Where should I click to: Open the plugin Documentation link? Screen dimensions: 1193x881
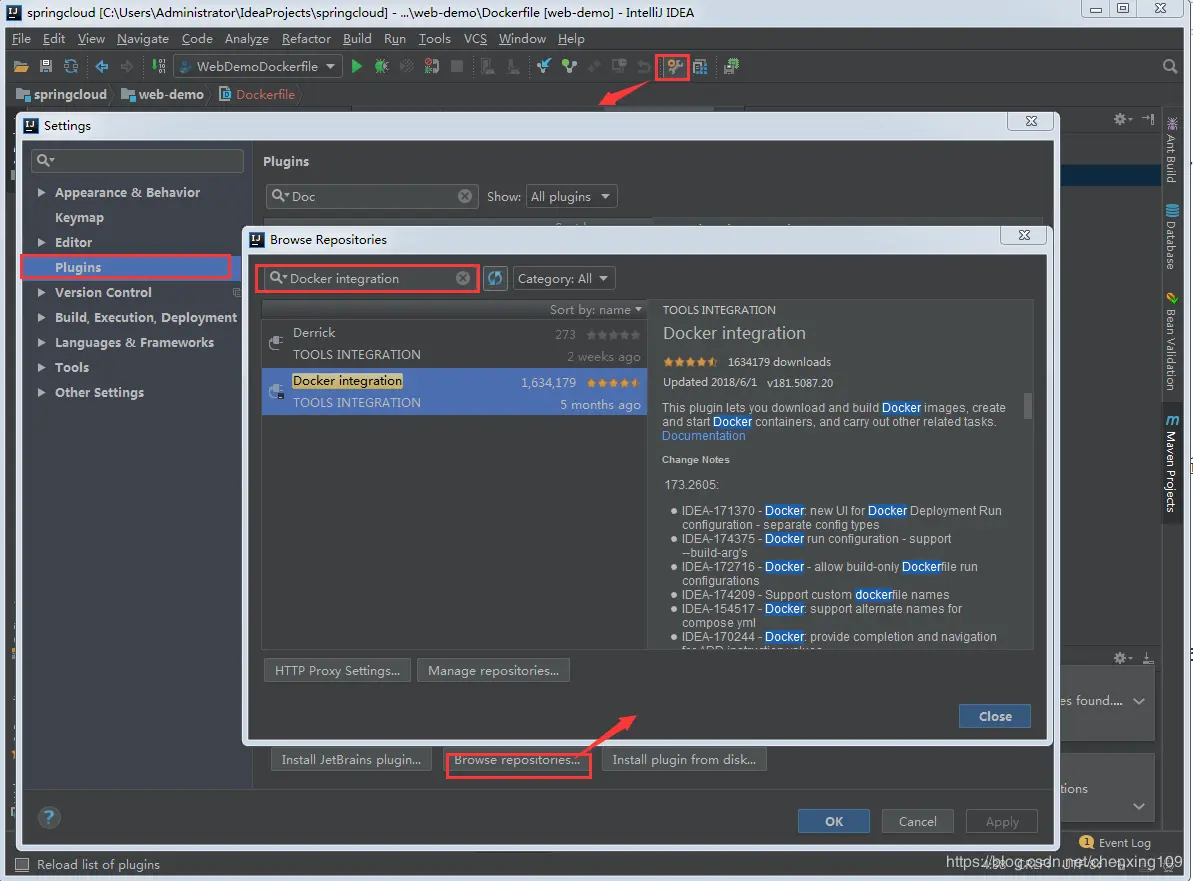[x=703, y=436]
